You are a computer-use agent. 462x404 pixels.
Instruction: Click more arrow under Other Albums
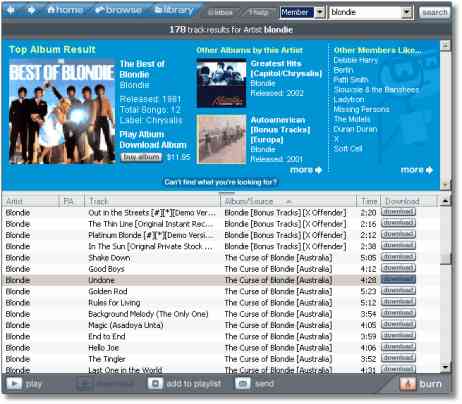coord(306,170)
